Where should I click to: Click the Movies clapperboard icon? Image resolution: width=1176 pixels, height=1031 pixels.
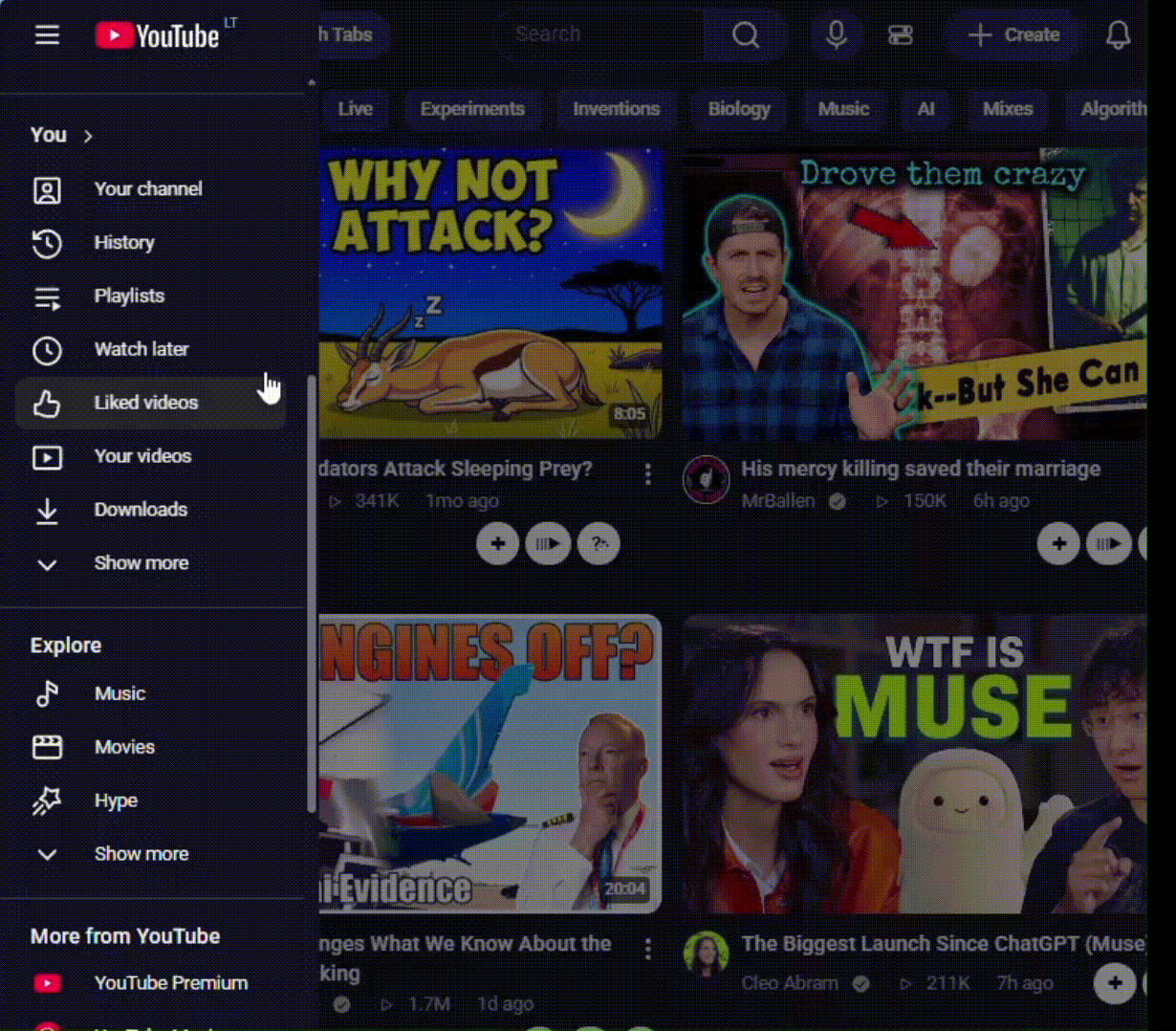(47, 747)
